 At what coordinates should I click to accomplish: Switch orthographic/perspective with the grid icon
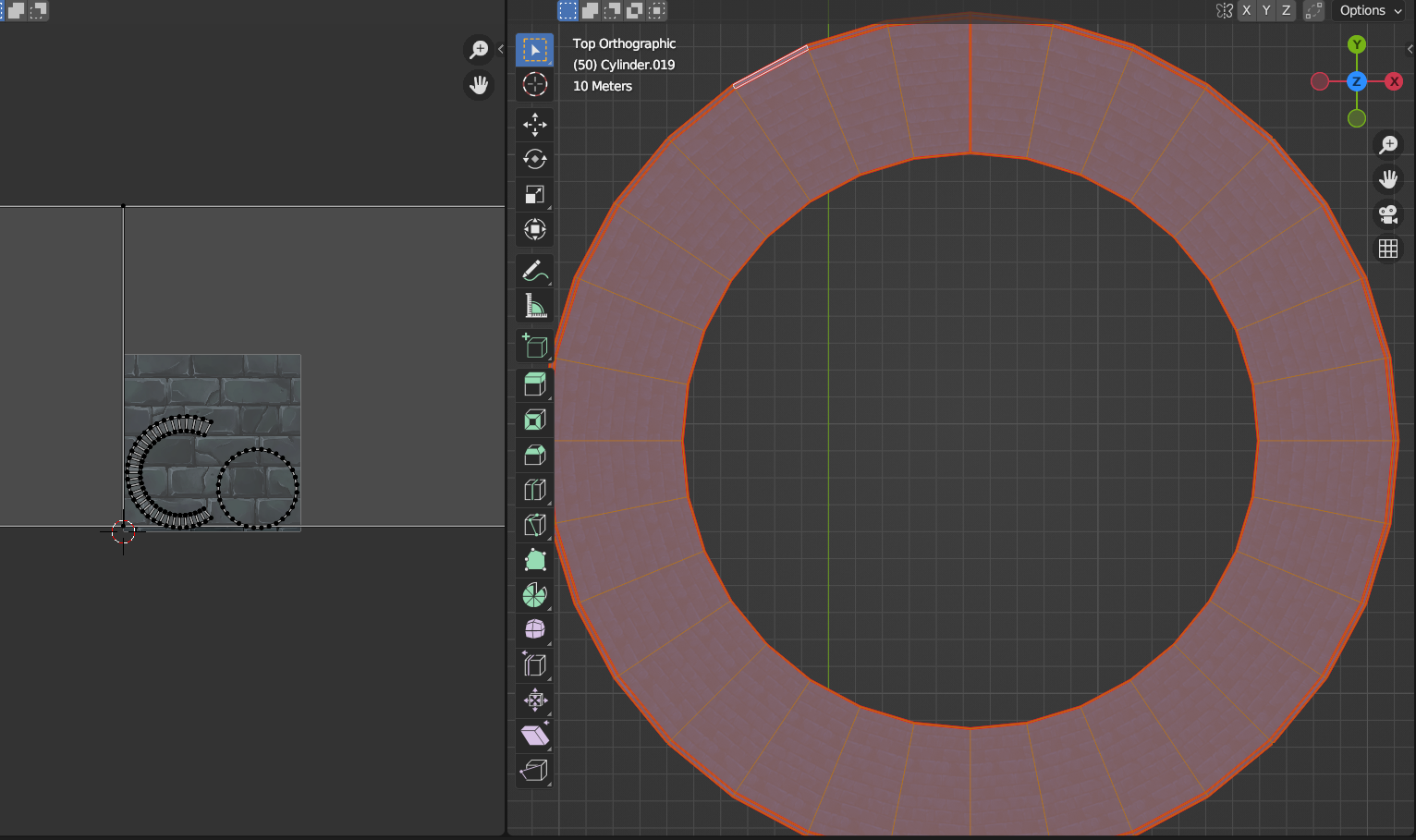1387,249
